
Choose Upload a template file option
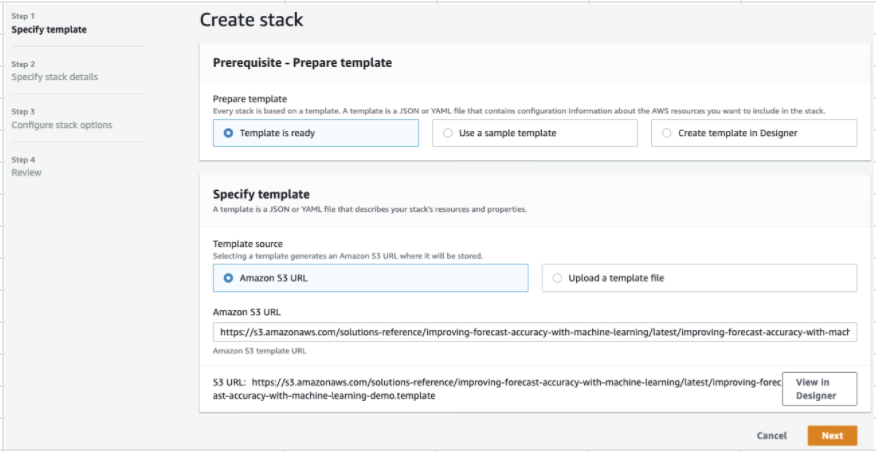point(699,278)
